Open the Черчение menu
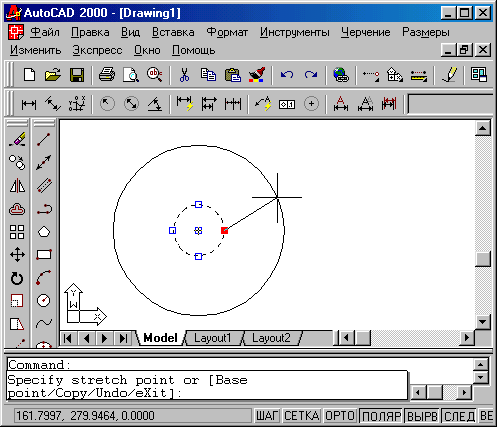The height and width of the screenshot is (427, 497). [365, 32]
